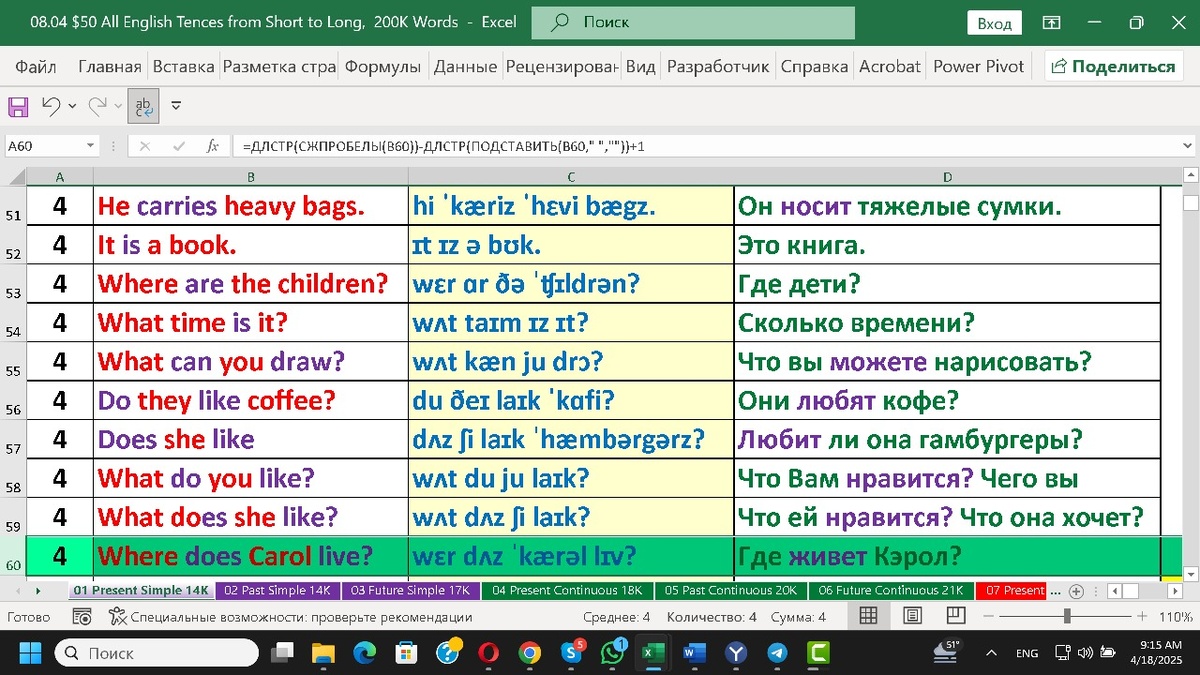Open the Power Pivot ribbon tab
The height and width of the screenshot is (675, 1200).
(978, 66)
